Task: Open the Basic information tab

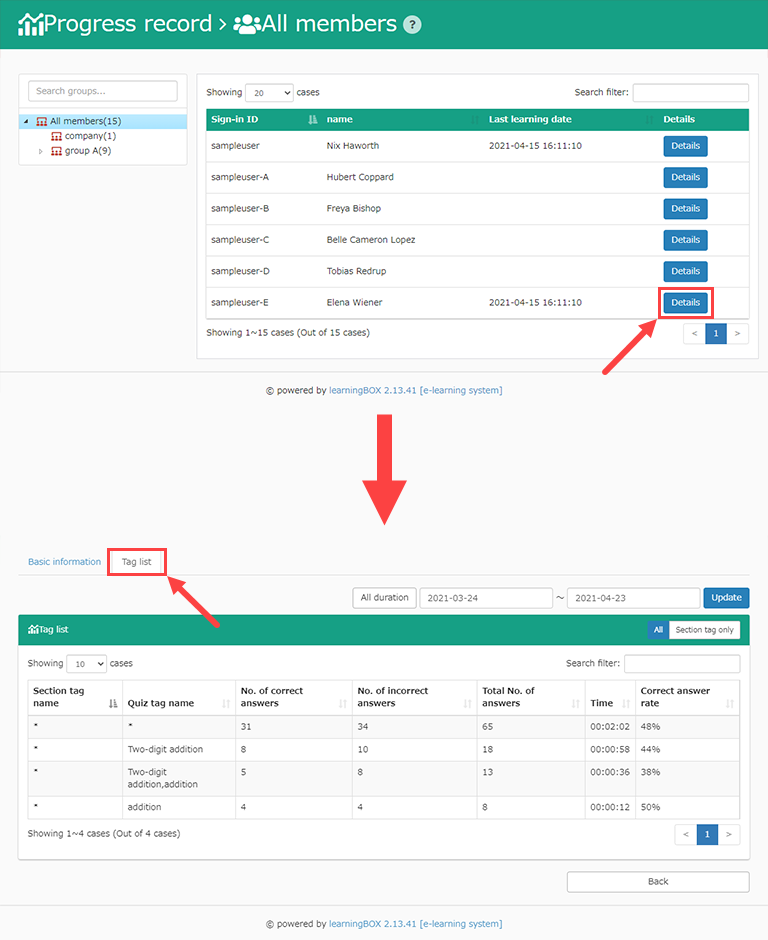Action: (64, 562)
